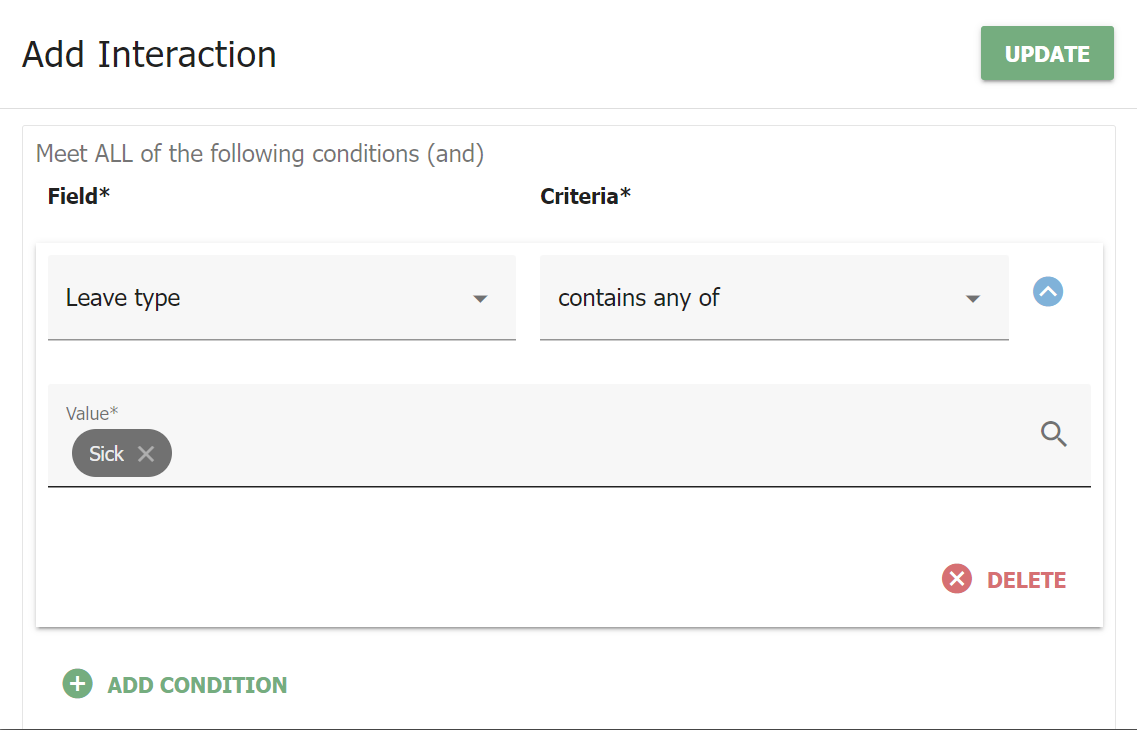Open the 'contains any of' criteria dropdown
This screenshot has height=730, width=1137.
pyautogui.click(x=750, y=298)
